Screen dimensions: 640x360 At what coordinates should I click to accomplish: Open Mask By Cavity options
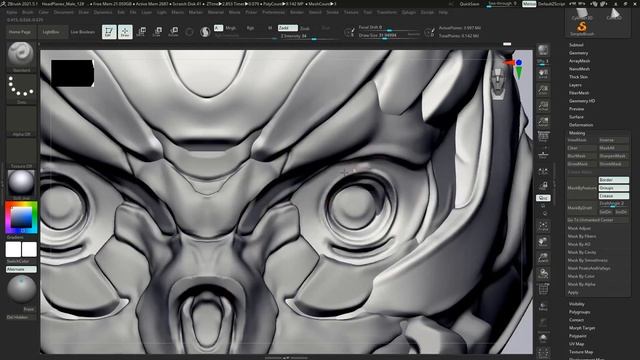(582, 252)
